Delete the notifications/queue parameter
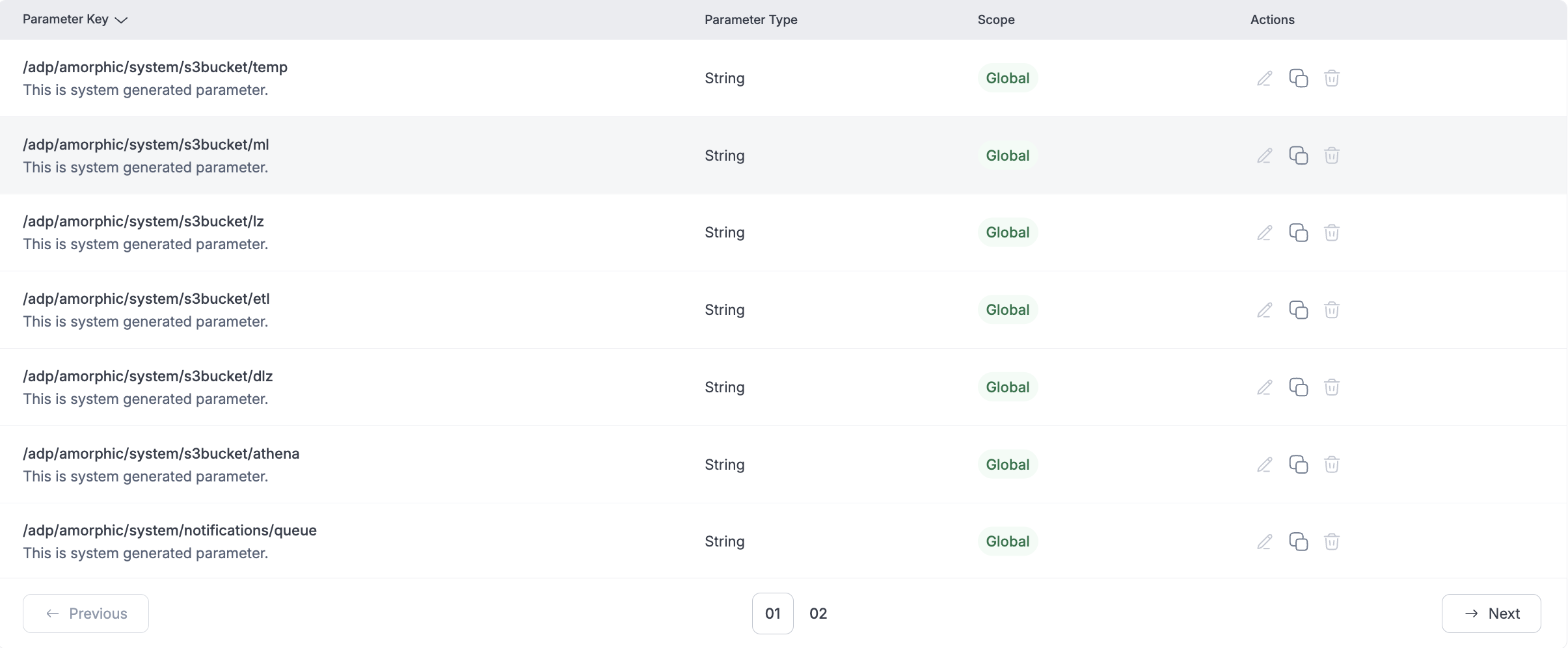This screenshot has width=1568, height=648. [1331, 541]
